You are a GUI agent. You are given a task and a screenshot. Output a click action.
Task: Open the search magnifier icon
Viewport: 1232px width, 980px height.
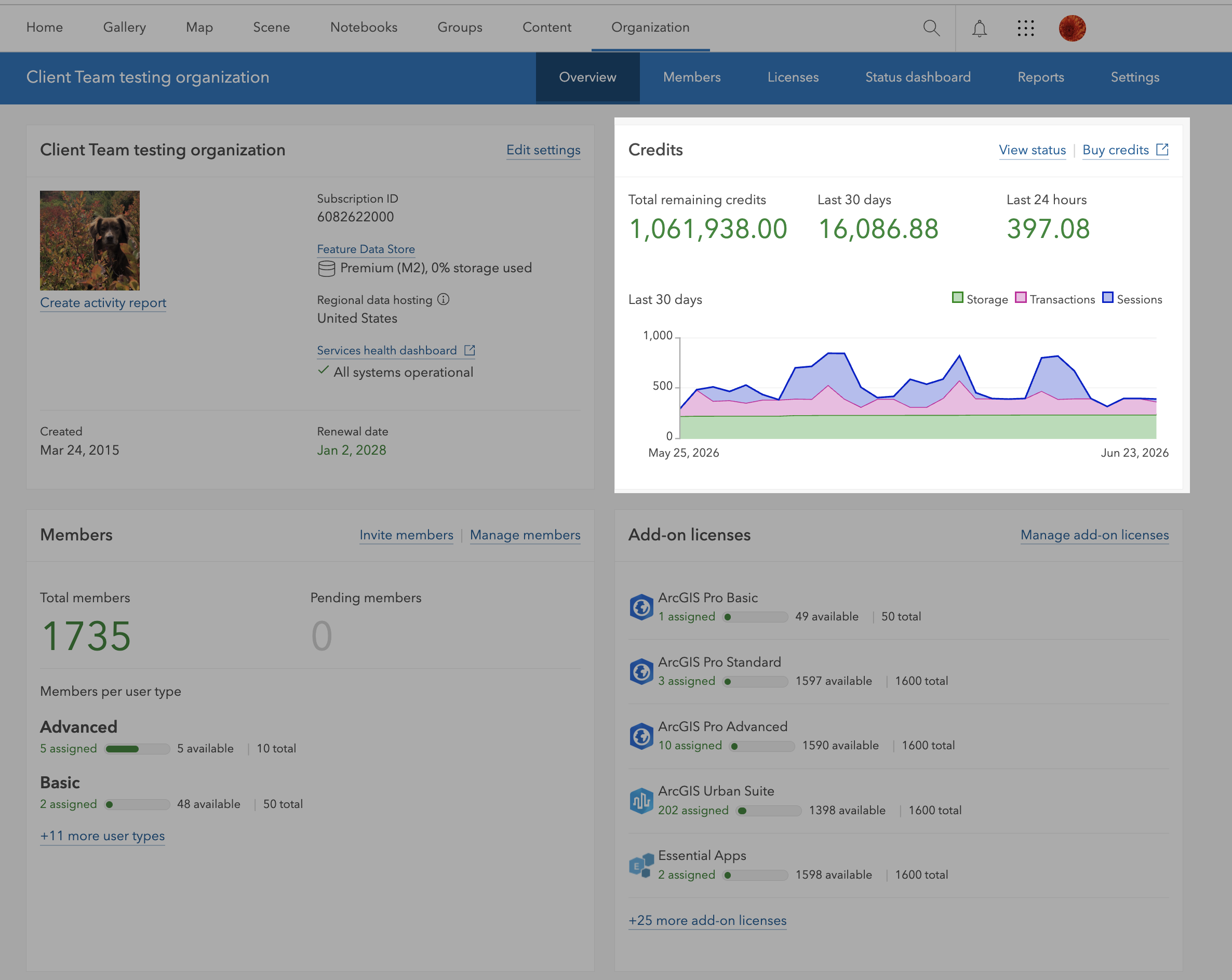click(931, 28)
